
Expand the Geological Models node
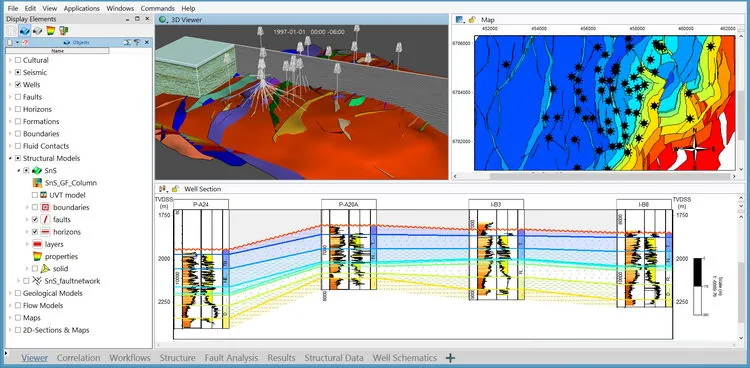[10, 293]
